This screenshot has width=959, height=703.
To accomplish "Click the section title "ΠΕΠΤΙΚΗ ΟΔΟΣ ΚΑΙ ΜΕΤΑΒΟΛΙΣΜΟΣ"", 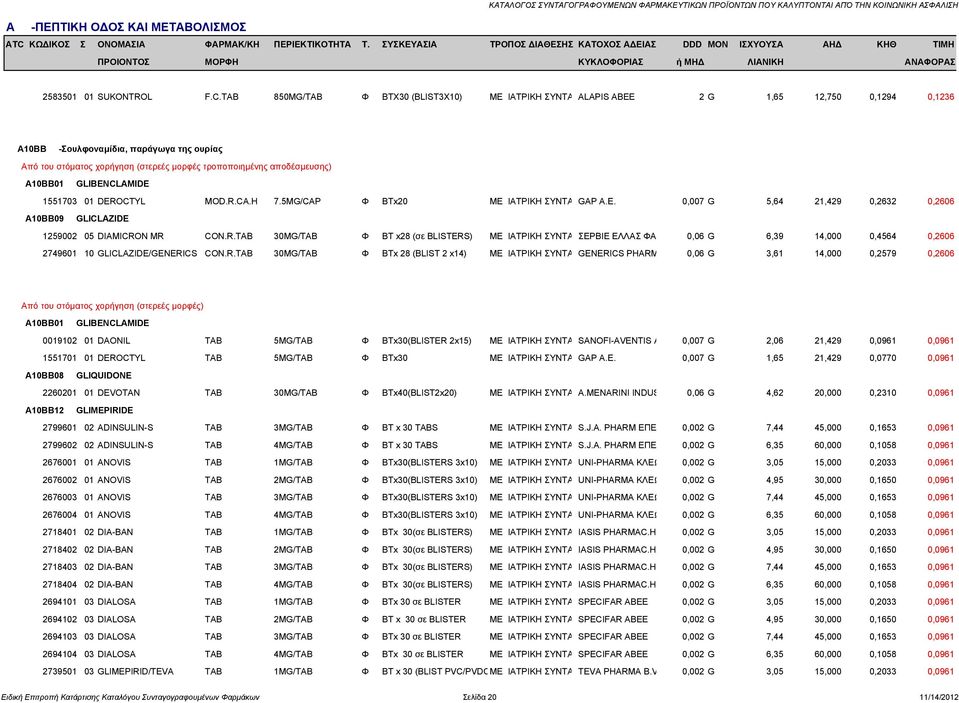I will pyautogui.click(x=141, y=27).
